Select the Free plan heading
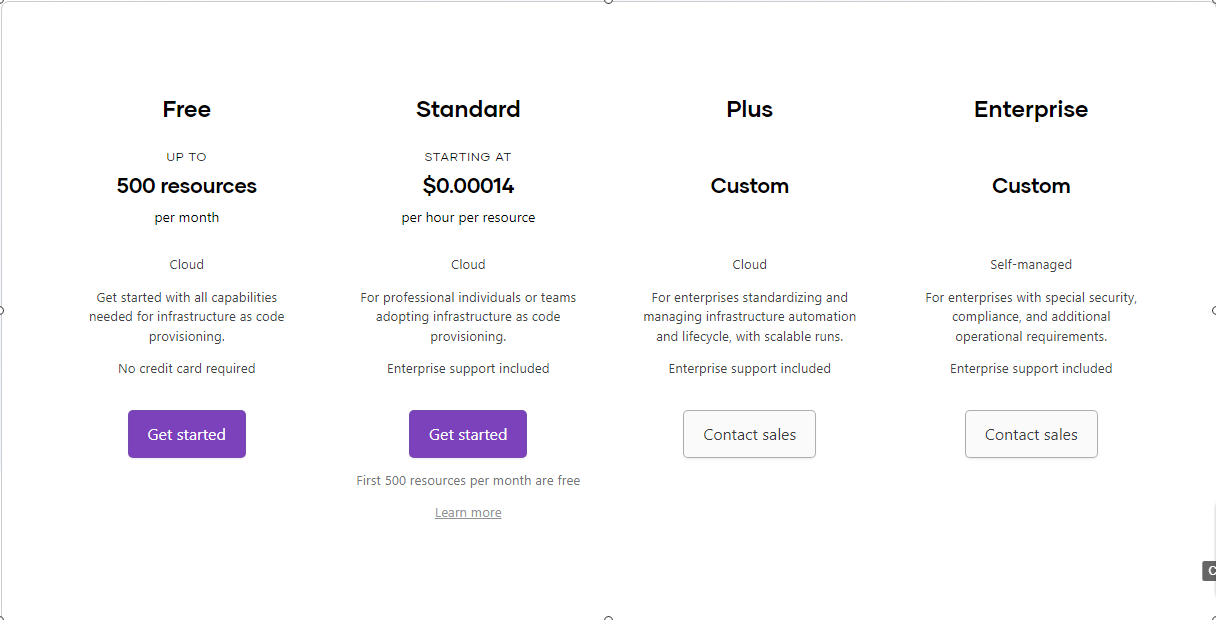This screenshot has width=1216, height=620. pyautogui.click(x=186, y=109)
